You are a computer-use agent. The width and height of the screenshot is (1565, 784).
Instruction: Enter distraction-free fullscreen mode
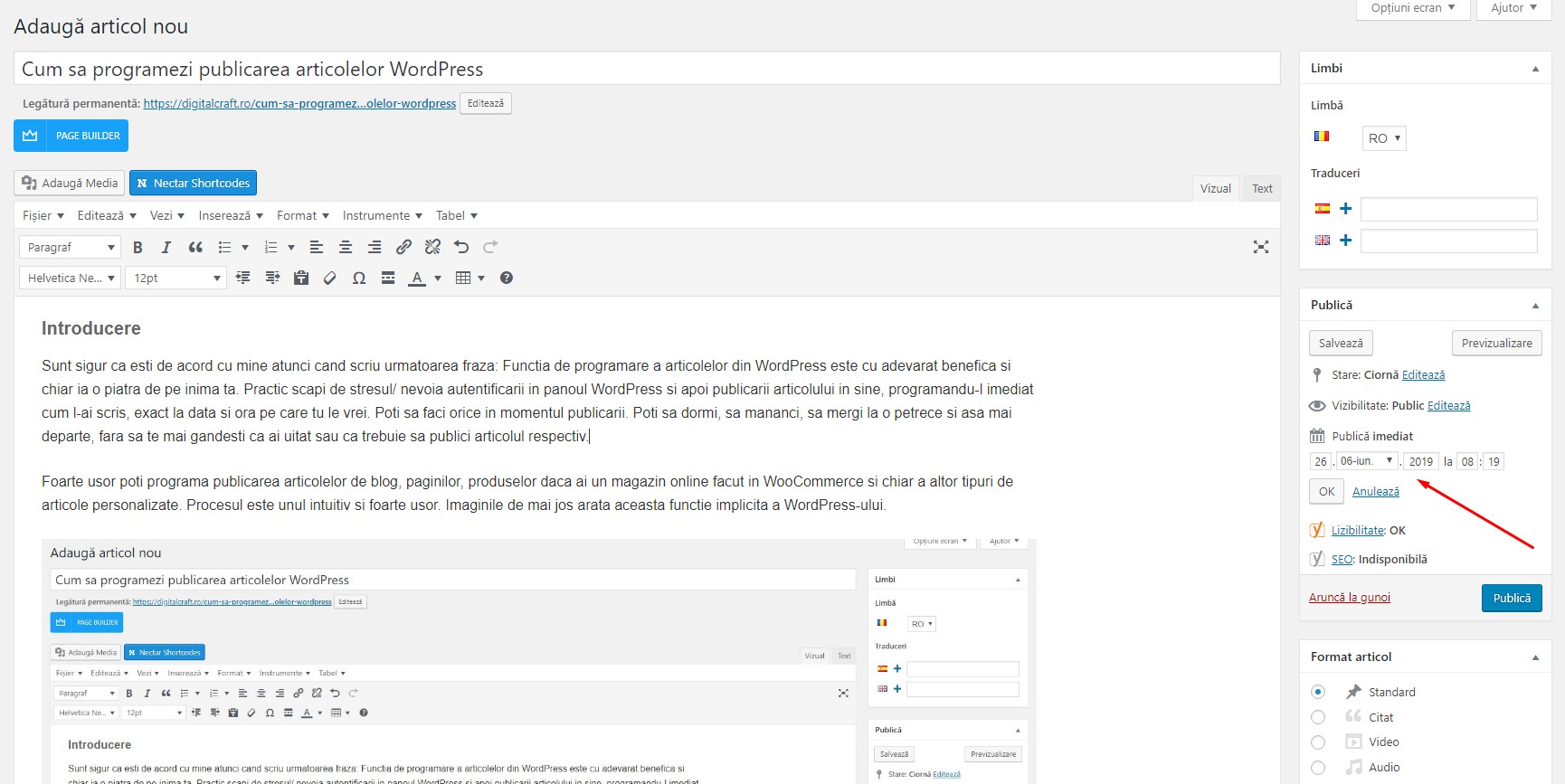(1260, 247)
